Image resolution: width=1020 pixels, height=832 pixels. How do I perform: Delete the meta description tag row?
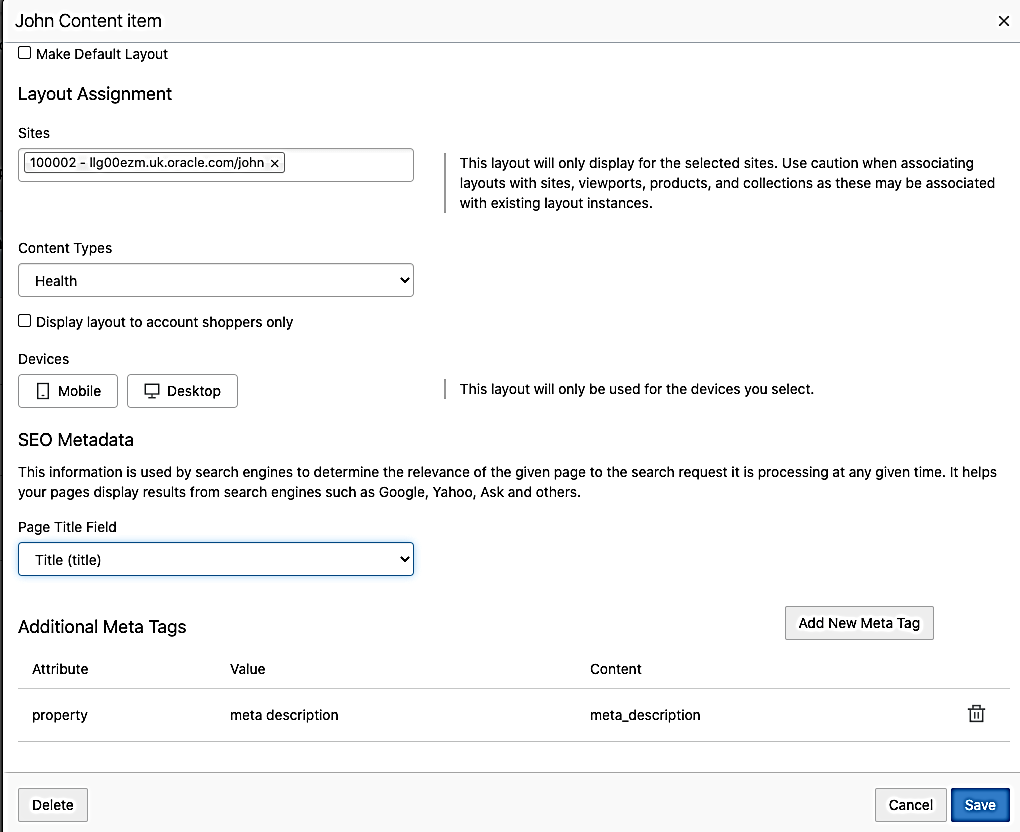click(x=976, y=714)
